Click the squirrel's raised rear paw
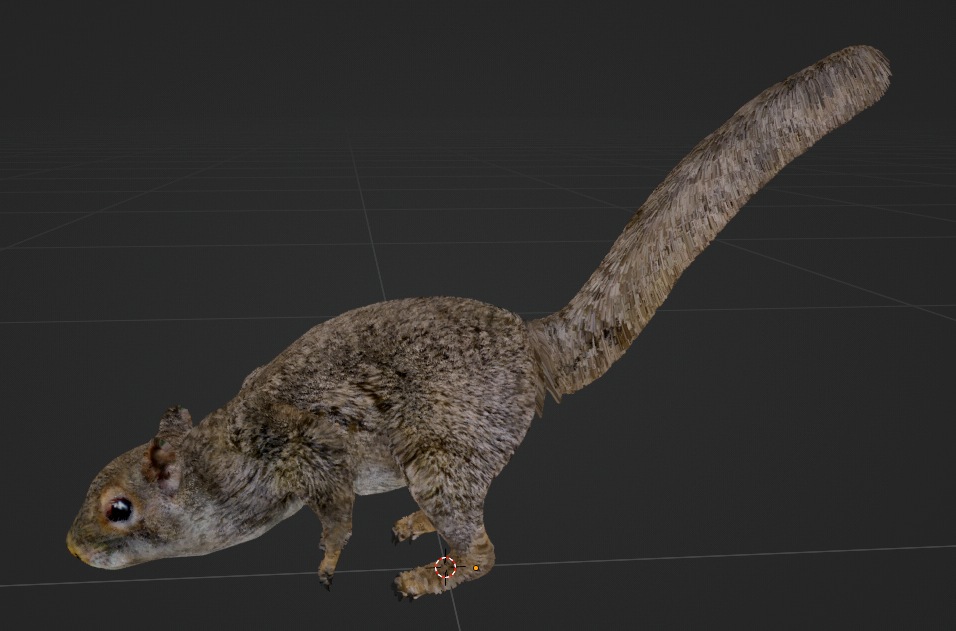Viewport: 956px width, 631px height. click(409, 527)
